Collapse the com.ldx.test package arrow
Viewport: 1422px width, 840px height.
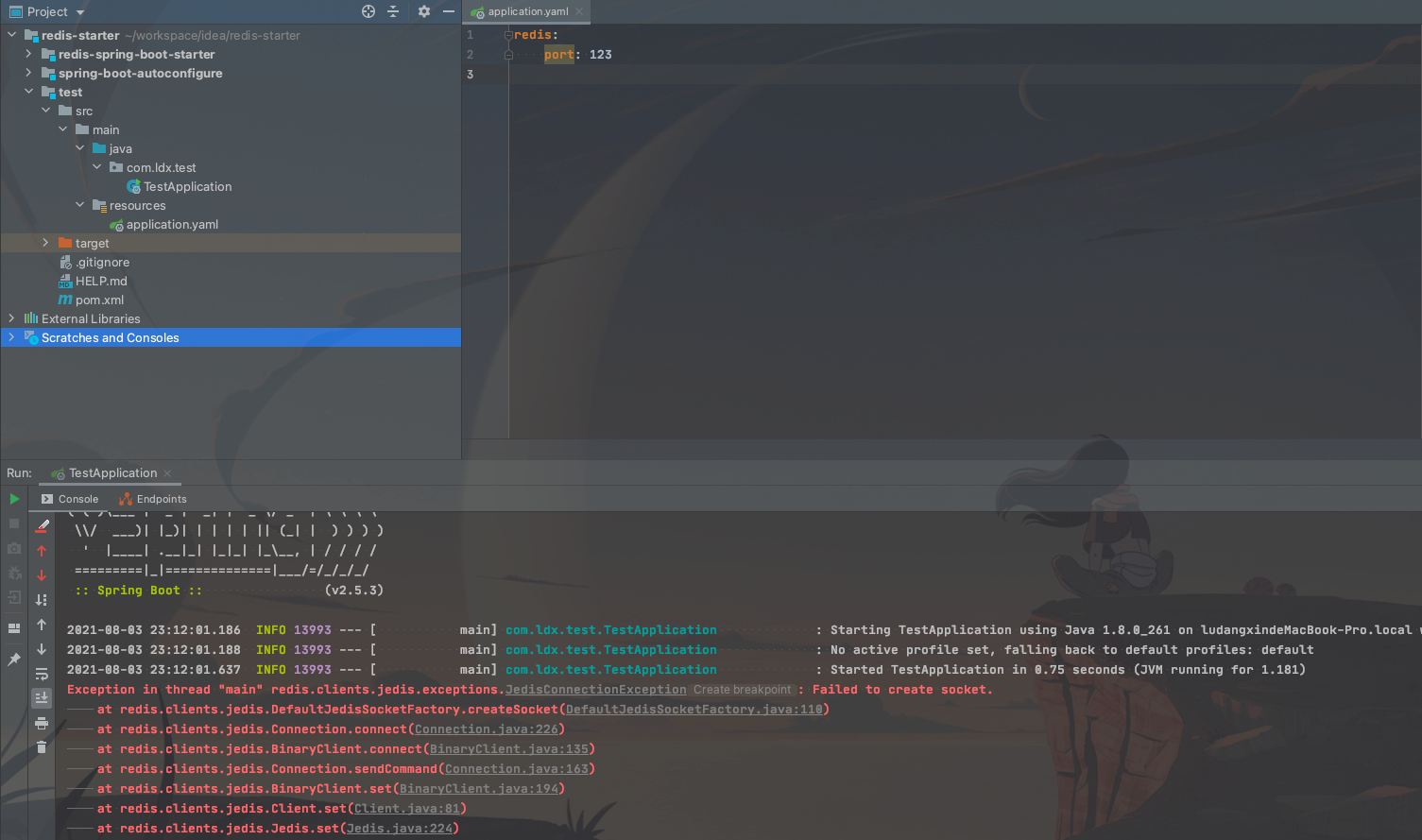96,167
